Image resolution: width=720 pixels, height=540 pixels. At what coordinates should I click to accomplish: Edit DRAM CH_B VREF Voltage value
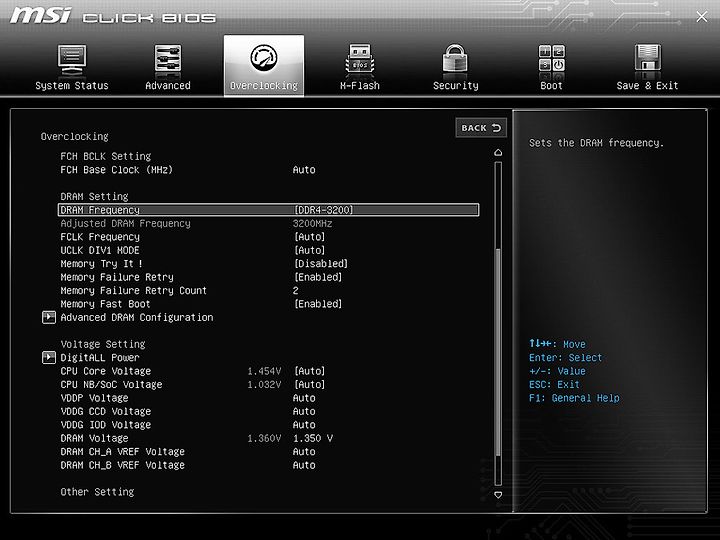[x=304, y=465]
